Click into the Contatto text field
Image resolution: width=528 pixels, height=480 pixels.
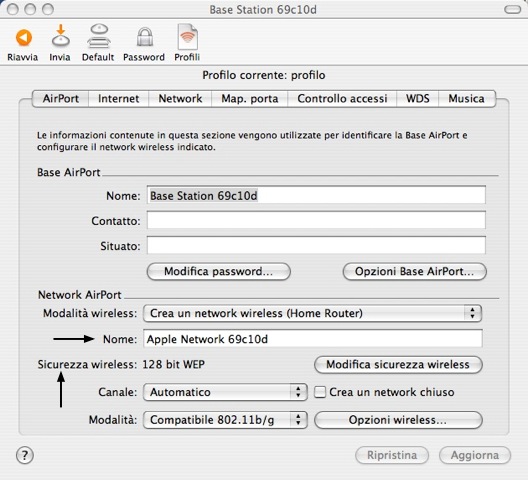tap(316, 220)
